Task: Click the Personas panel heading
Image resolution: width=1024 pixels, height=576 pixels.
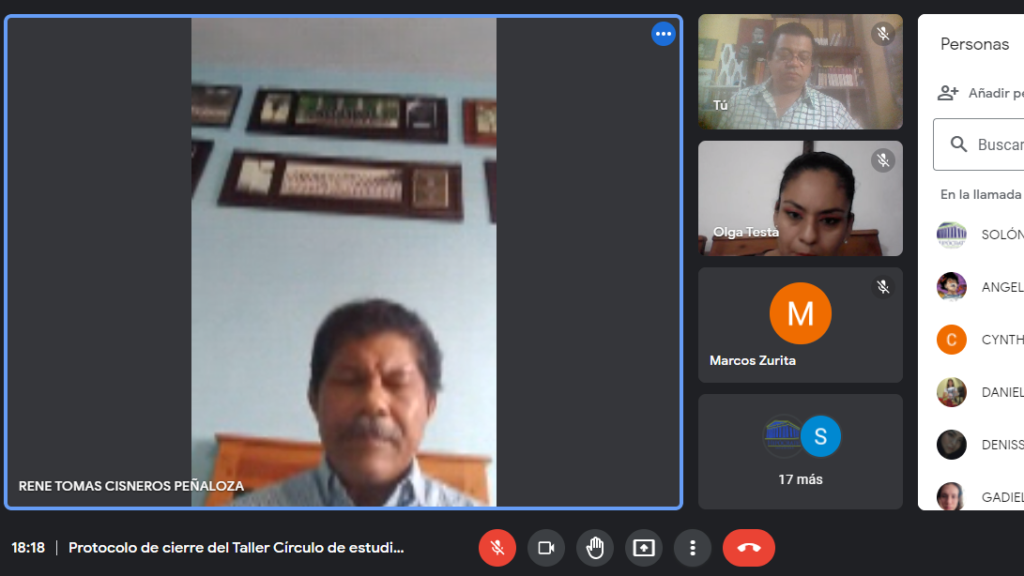Action: coord(974,44)
